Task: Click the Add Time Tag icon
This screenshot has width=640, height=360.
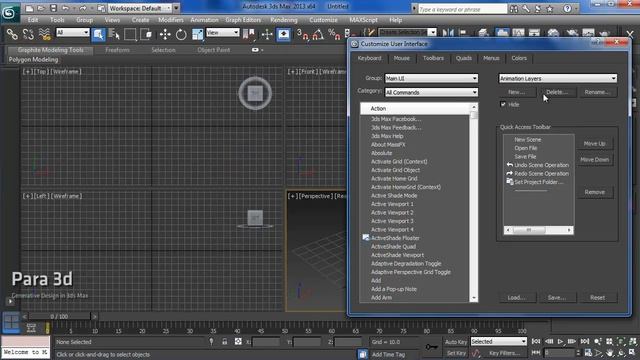Action: [363, 354]
